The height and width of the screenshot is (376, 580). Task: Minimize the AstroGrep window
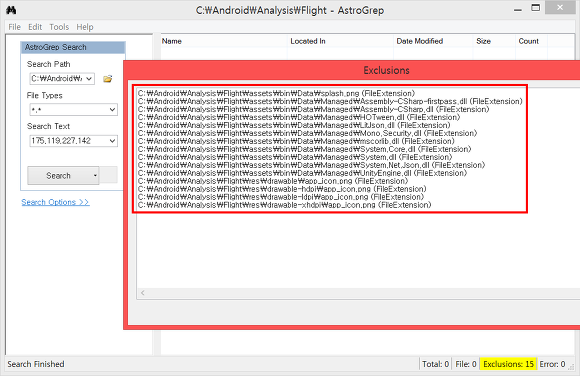(518, 9)
